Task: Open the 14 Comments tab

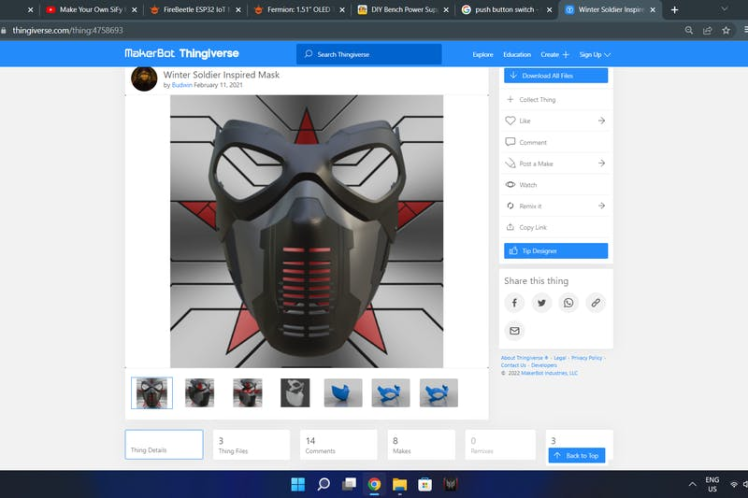Action: [x=338, y=445]
